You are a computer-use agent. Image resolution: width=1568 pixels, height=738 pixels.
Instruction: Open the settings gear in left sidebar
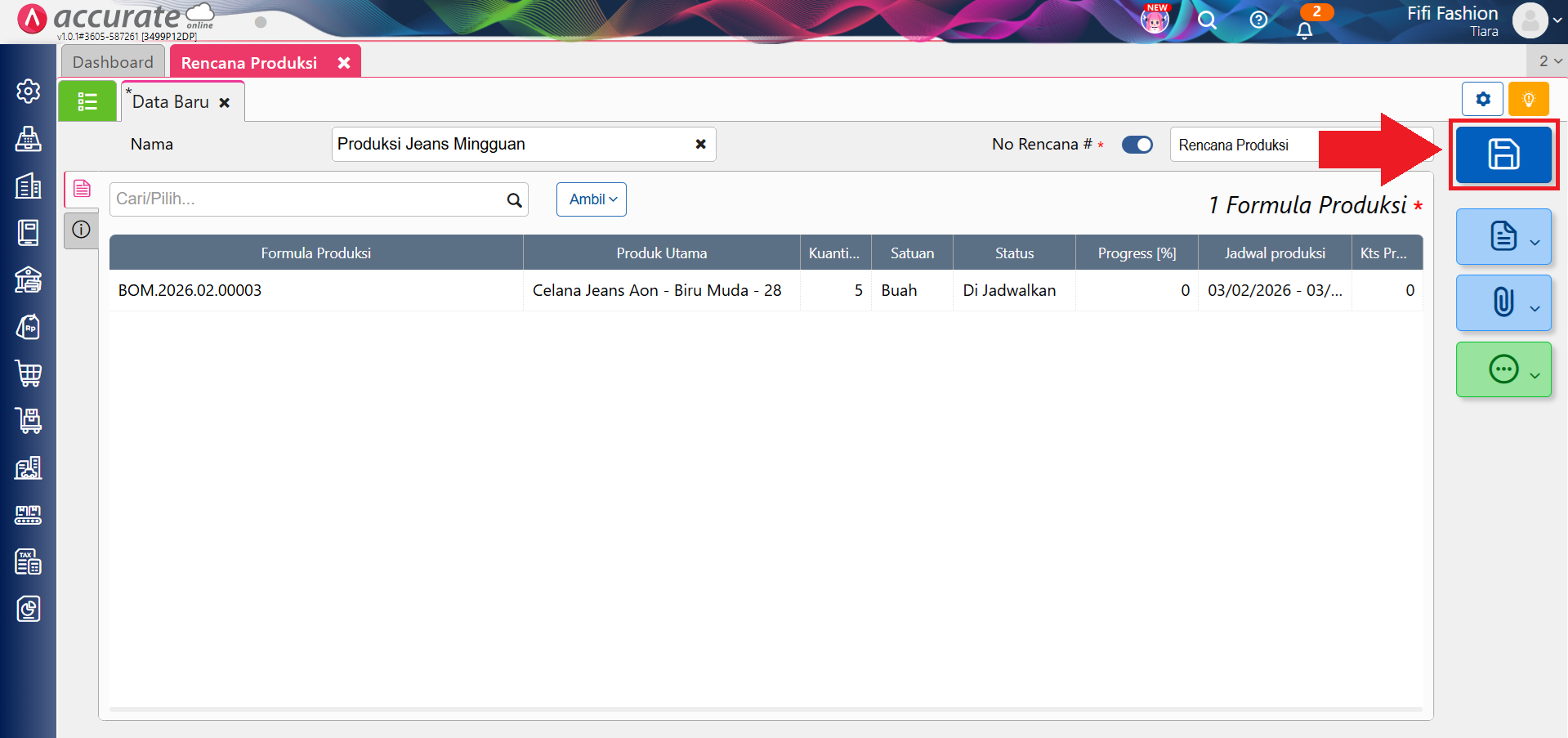point(29,91)
